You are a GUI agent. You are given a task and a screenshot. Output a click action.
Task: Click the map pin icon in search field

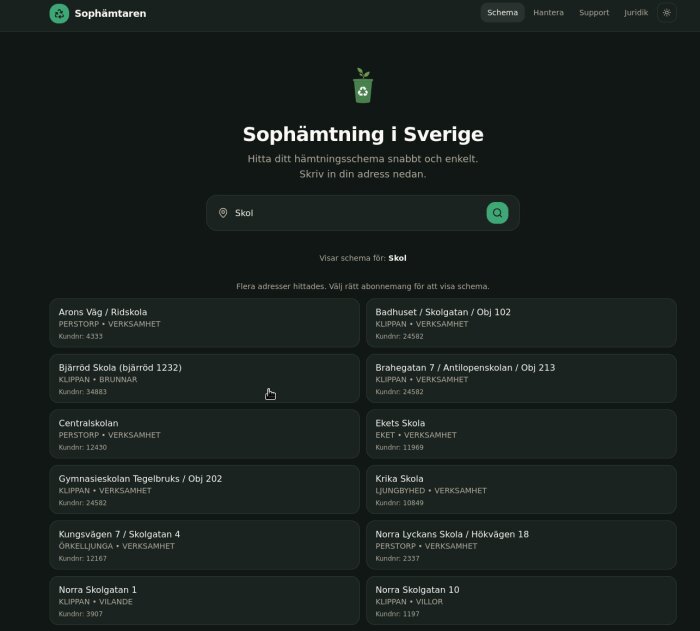click(223, 213)
